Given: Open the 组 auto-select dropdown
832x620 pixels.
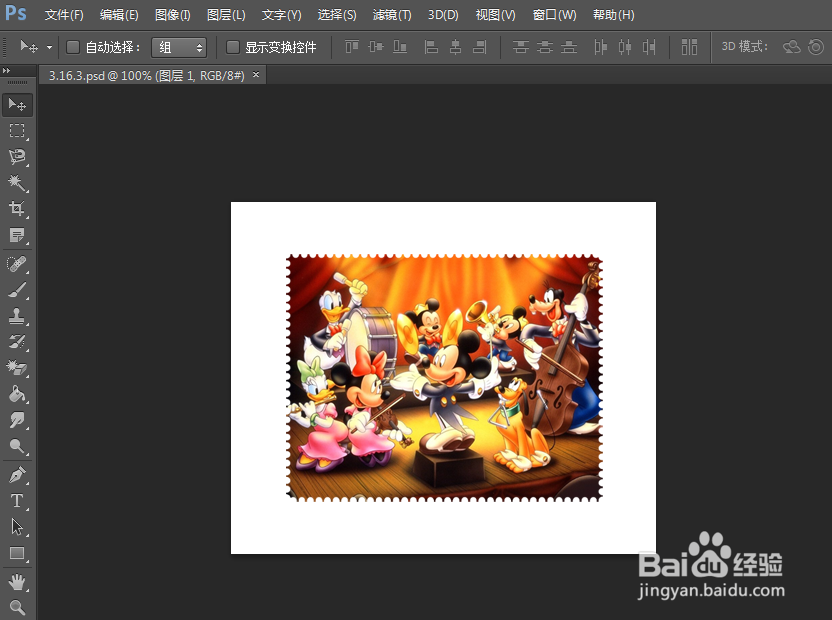Looking at the screenshot, I should [179, 48].
